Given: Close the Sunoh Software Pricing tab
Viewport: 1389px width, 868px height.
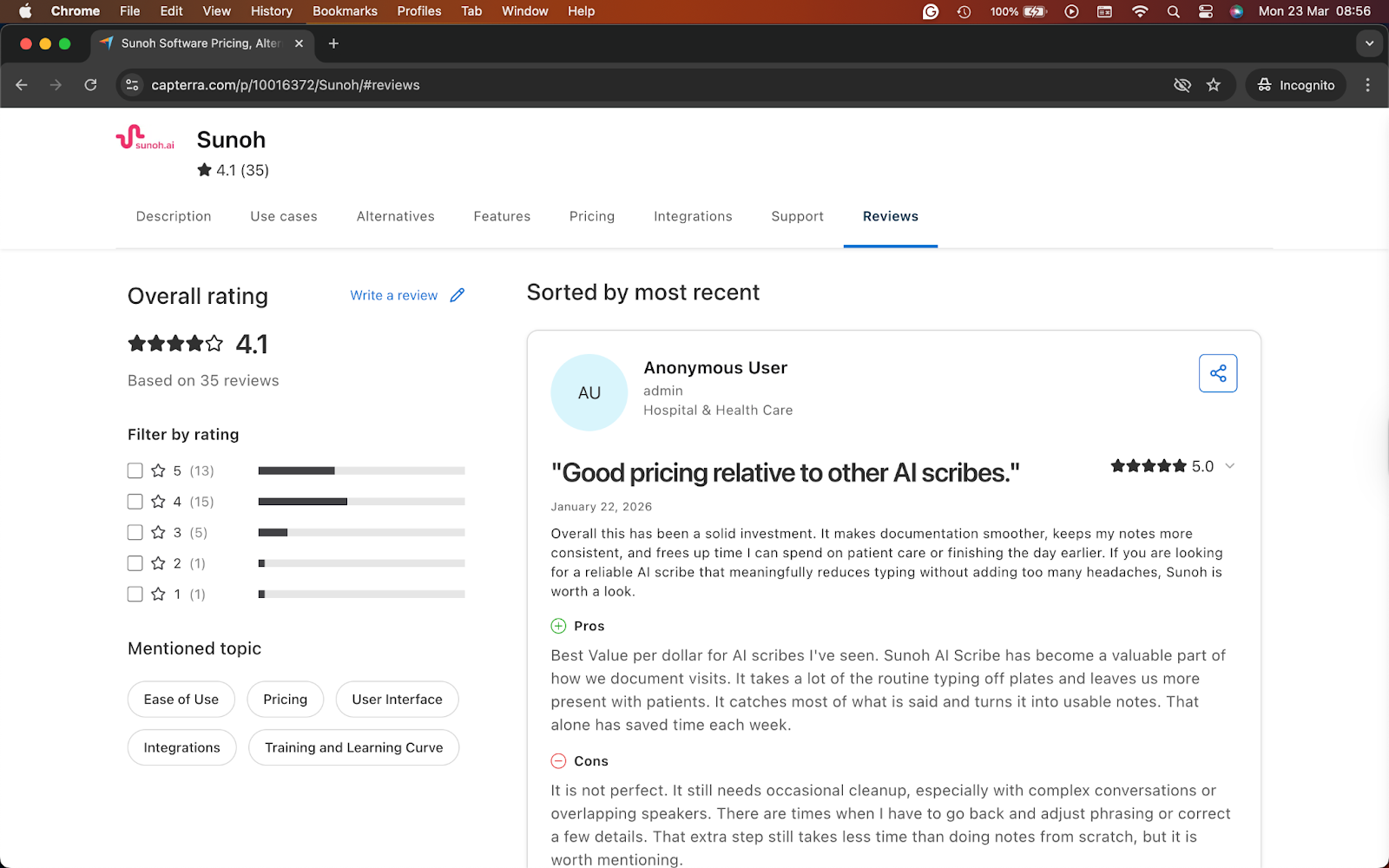Looking at the screenshot, I should pos(299,43).
